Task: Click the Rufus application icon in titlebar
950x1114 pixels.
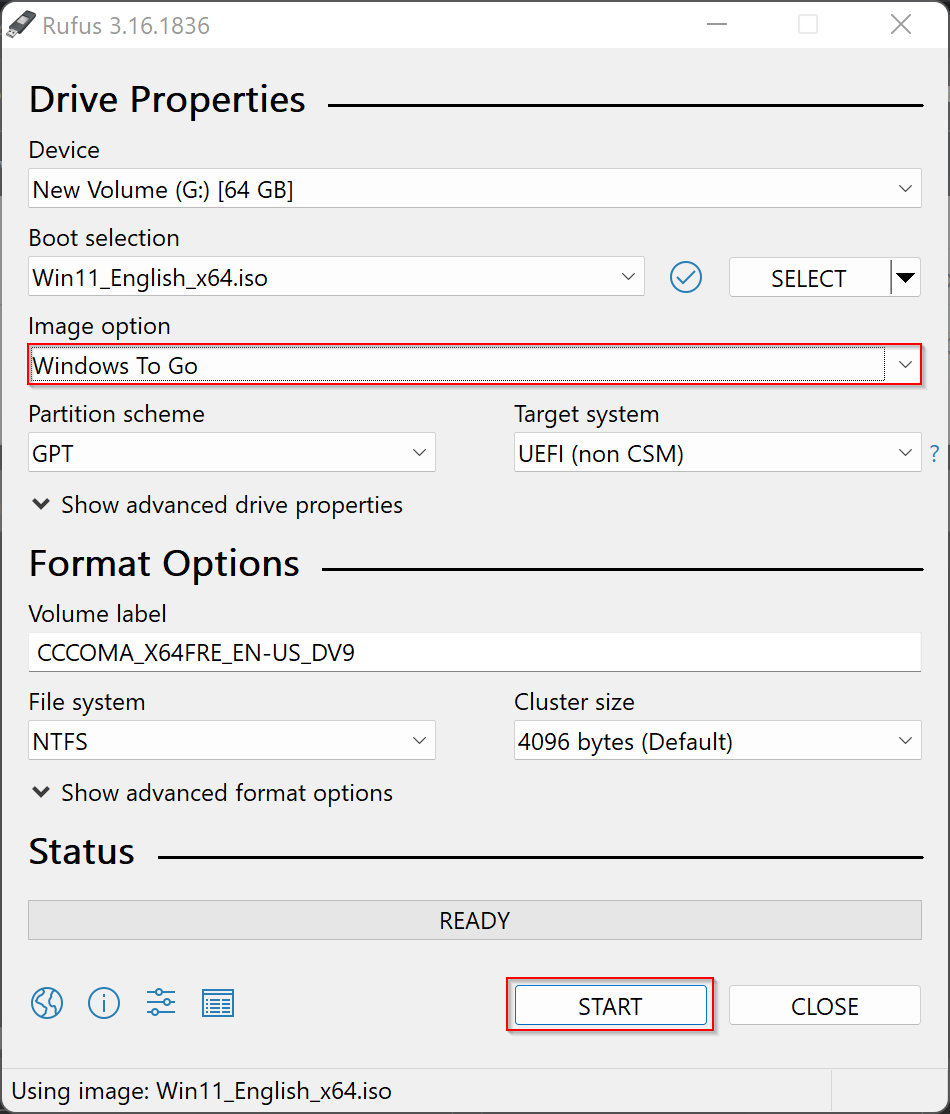Action: click(20, 23)
